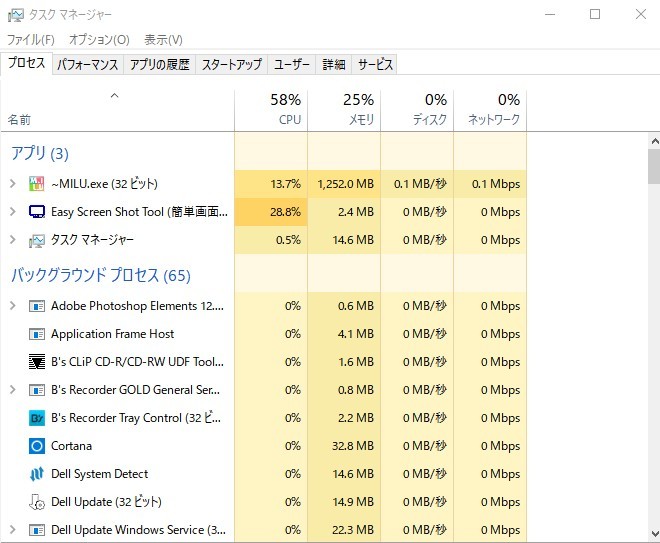Open the オプション(O) menu
This screenshot has width=660, height=543.
(x=99, y=40)
